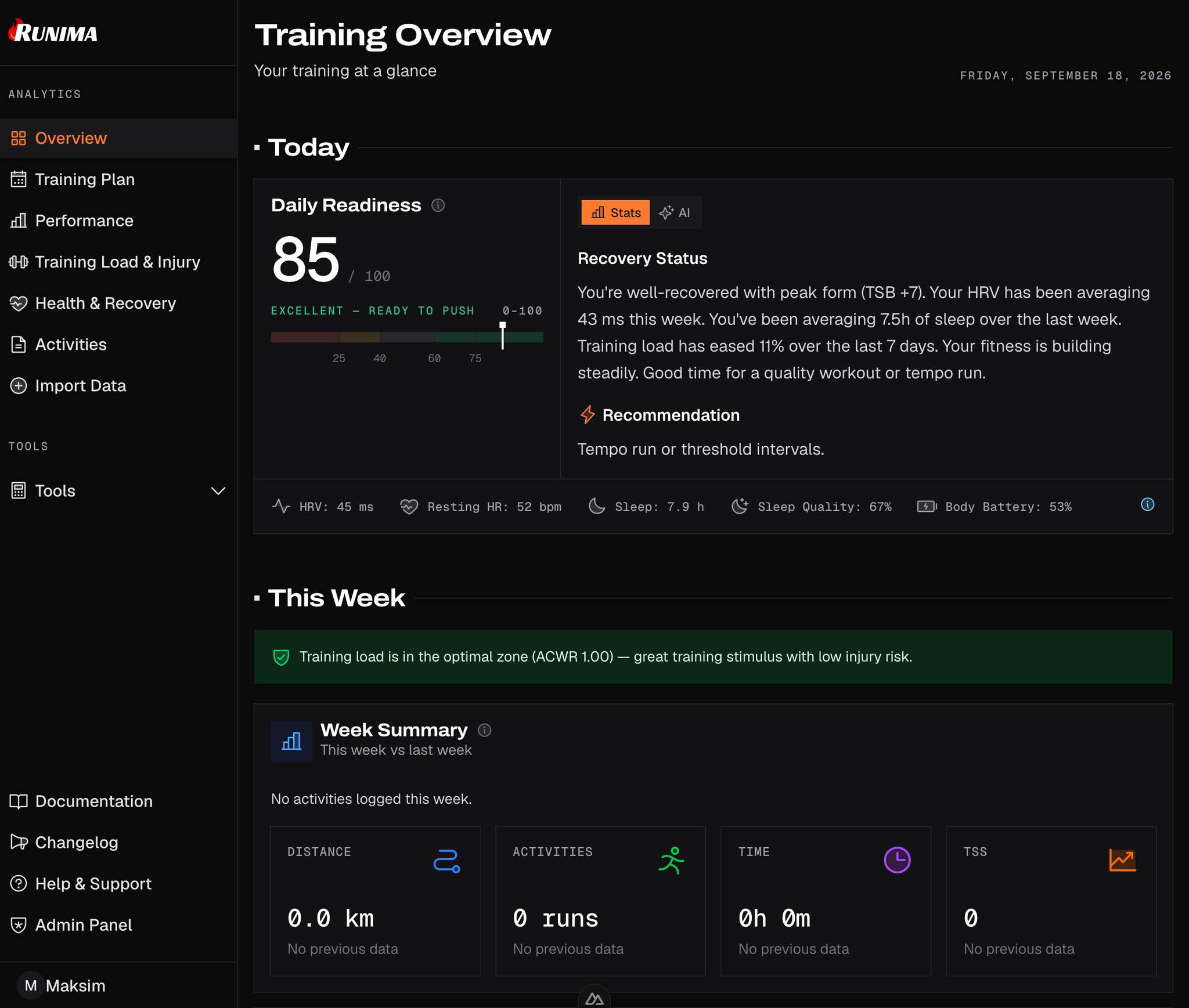Click the Activities document icon
Image resolution: width=1189 pixels, height=1008 pixels.
pos(19,344)
